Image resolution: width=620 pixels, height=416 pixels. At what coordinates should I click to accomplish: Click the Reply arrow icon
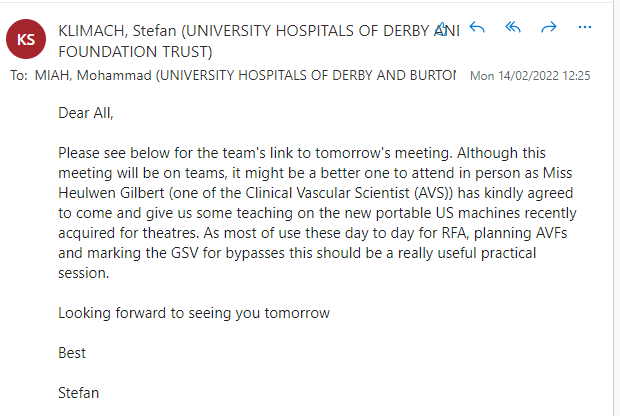[477, 28]
